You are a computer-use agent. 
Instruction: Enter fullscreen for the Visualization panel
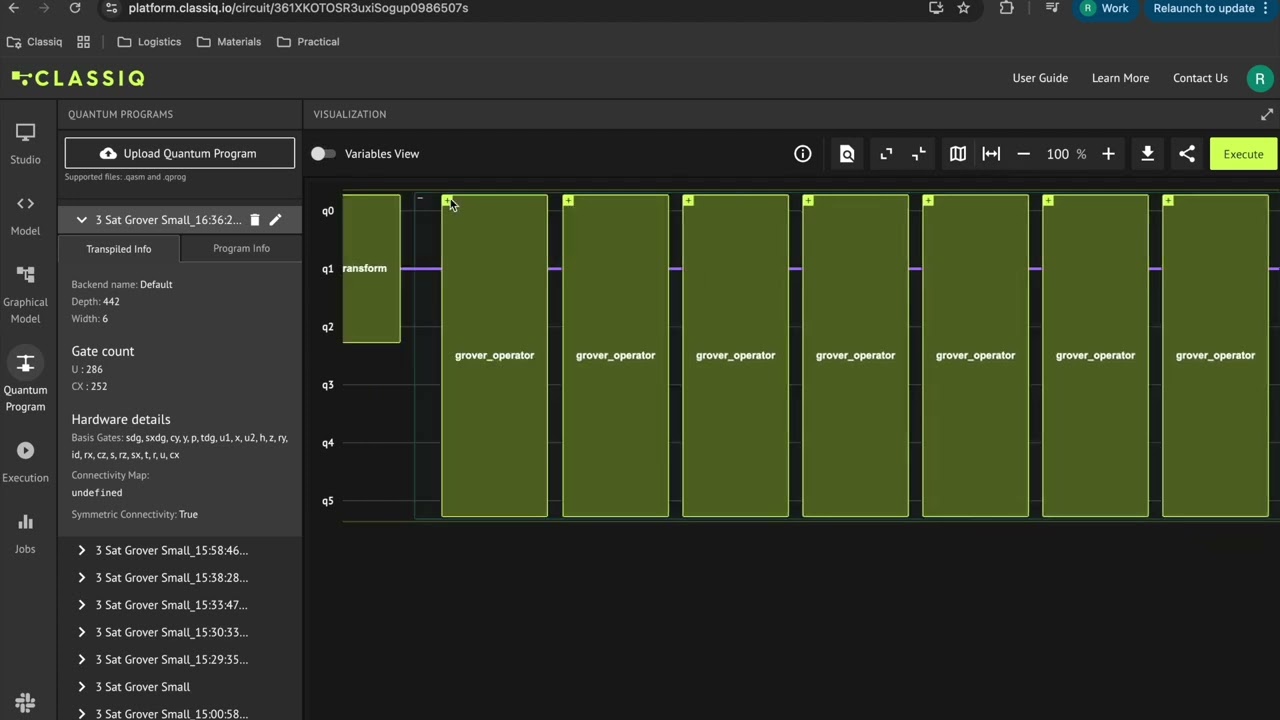pyautogui.click(x=1266, y=115)
